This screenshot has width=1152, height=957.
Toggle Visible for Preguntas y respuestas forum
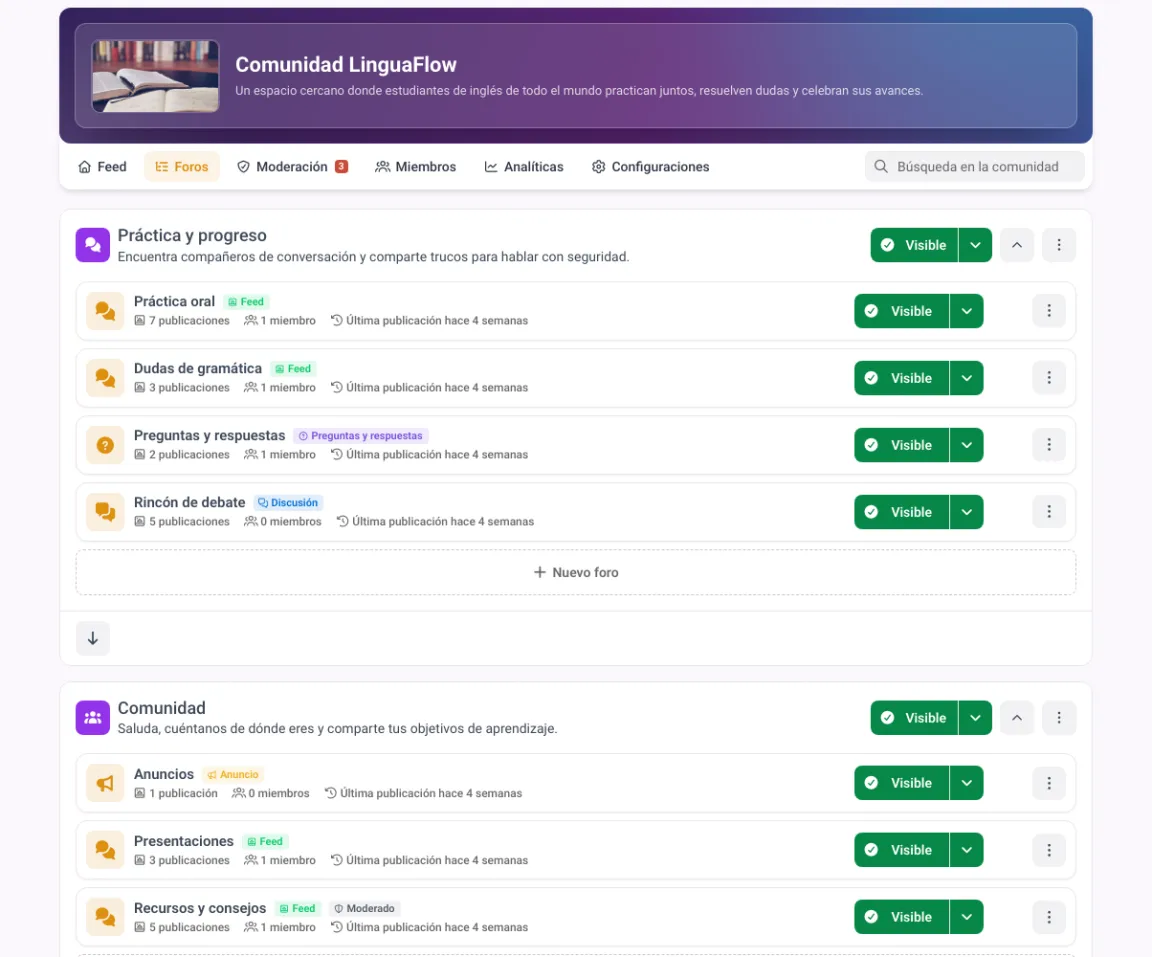(x=901, y=445)
